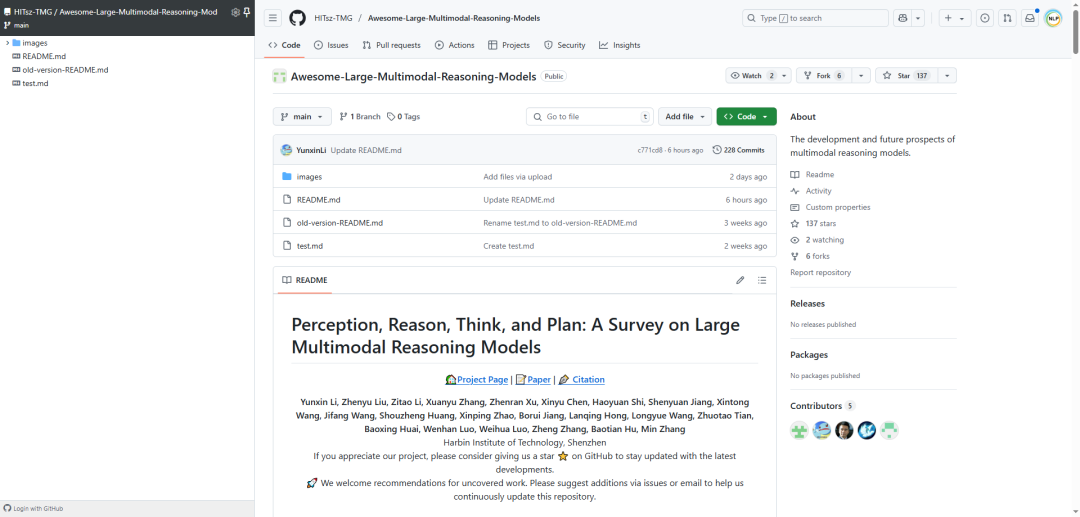Open the Create new plus menu
The height and width of the screenshot is (517, 1080).
(x=955, y=18)
